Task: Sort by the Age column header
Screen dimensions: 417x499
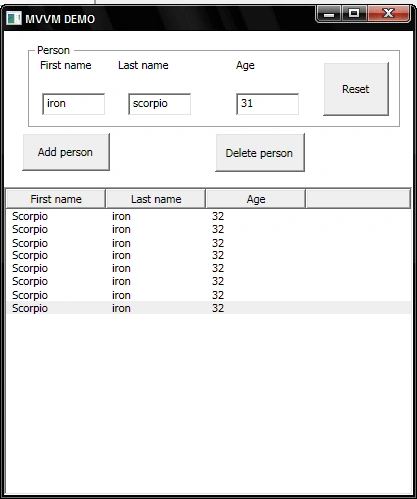Action: [x=256, y=199]
